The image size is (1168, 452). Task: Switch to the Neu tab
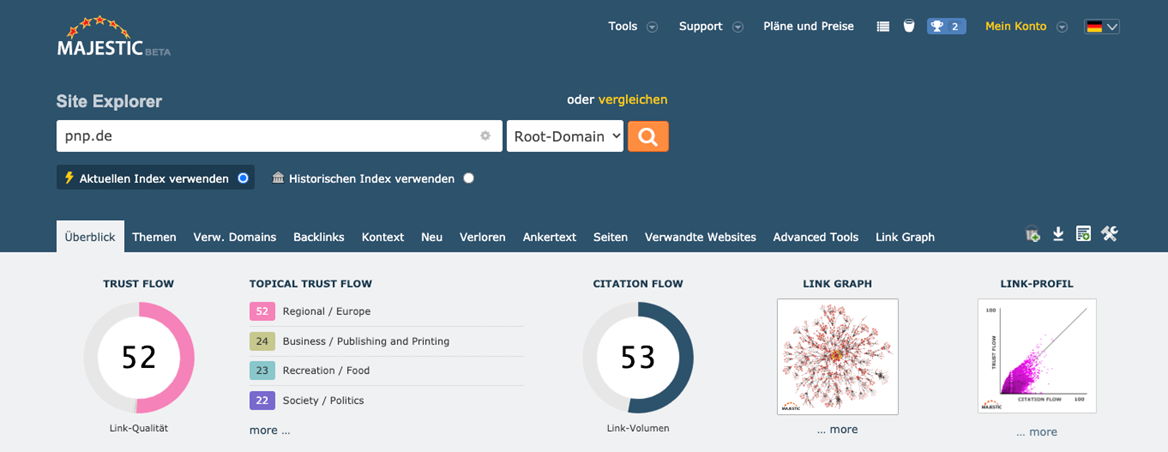tap(432, 237)
